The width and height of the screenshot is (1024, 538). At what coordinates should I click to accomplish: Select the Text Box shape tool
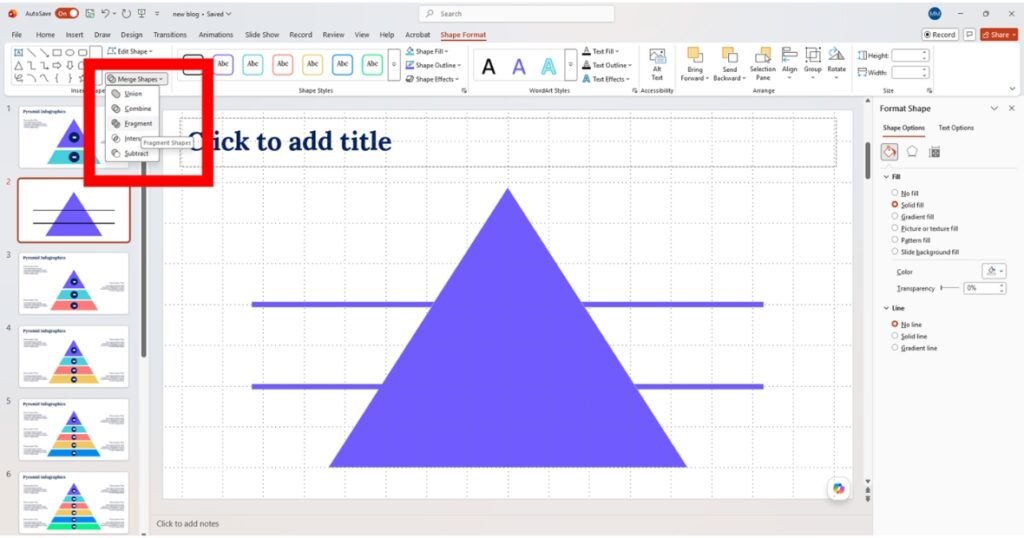(18, 52)
